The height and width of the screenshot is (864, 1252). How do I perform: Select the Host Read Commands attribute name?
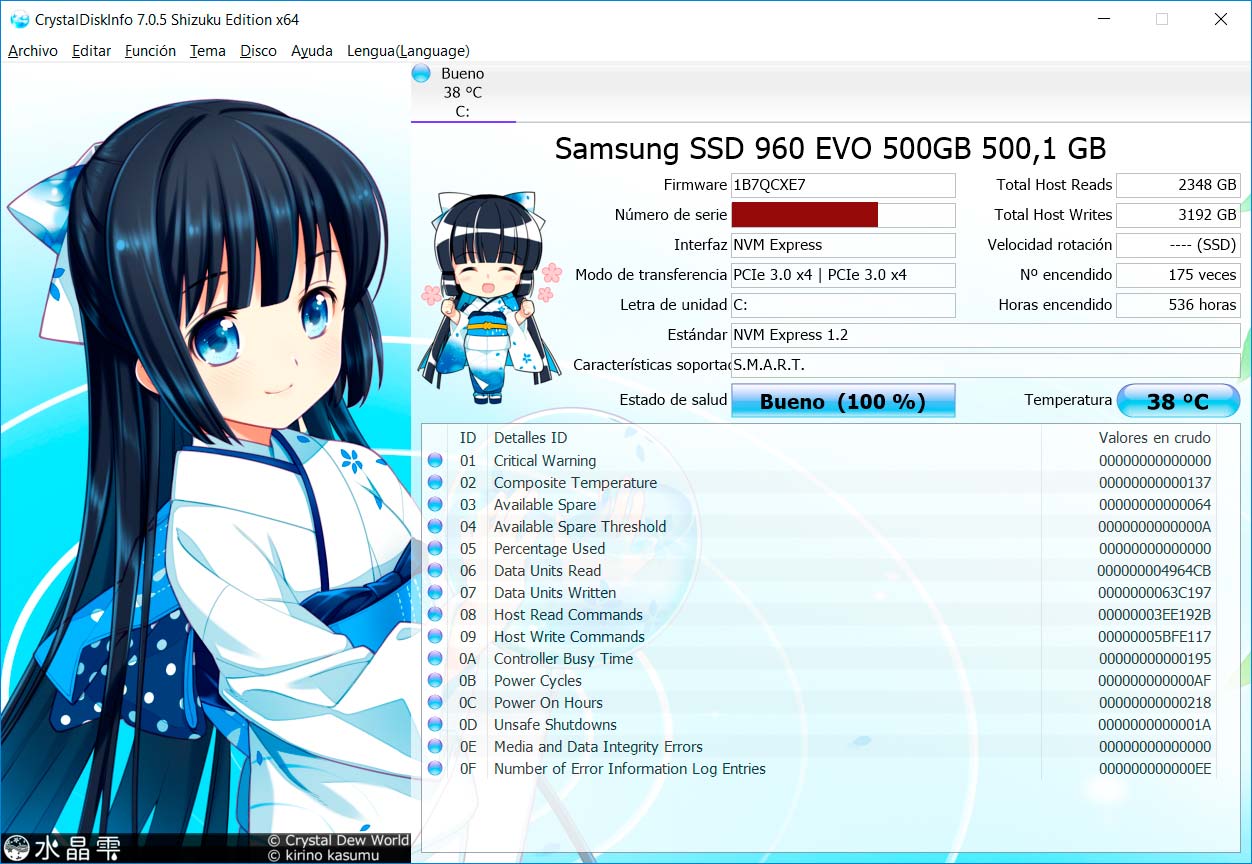tap(568, 615)
